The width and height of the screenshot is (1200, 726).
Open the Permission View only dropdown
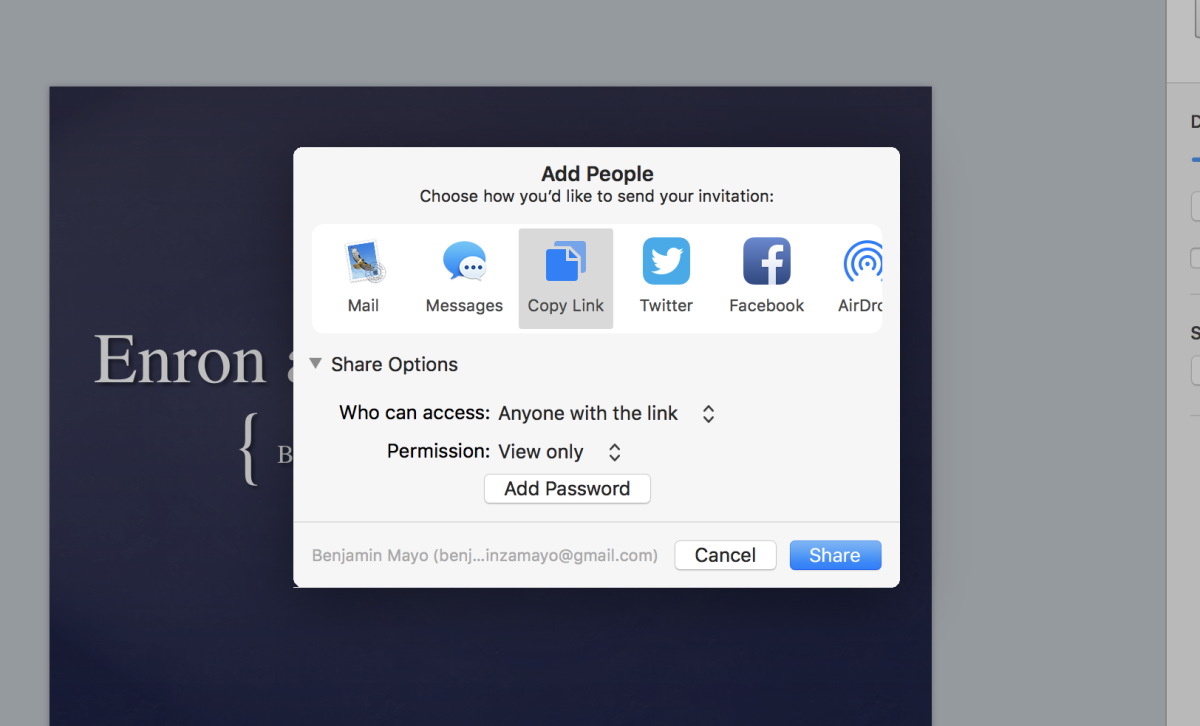pyautogui.click(x=560, y=452)
